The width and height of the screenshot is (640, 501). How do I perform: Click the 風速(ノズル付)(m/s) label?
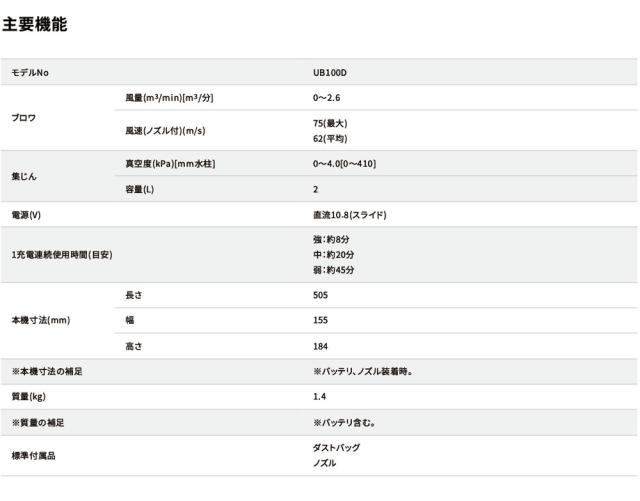click(165, 131)
